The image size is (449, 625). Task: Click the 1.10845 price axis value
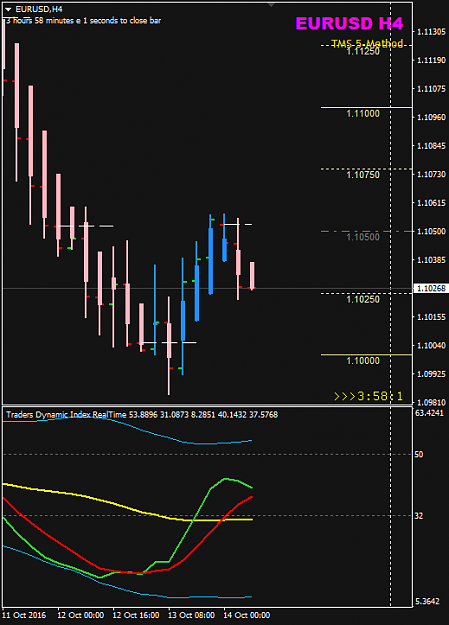pyautogui.click(x=431, y=146)
